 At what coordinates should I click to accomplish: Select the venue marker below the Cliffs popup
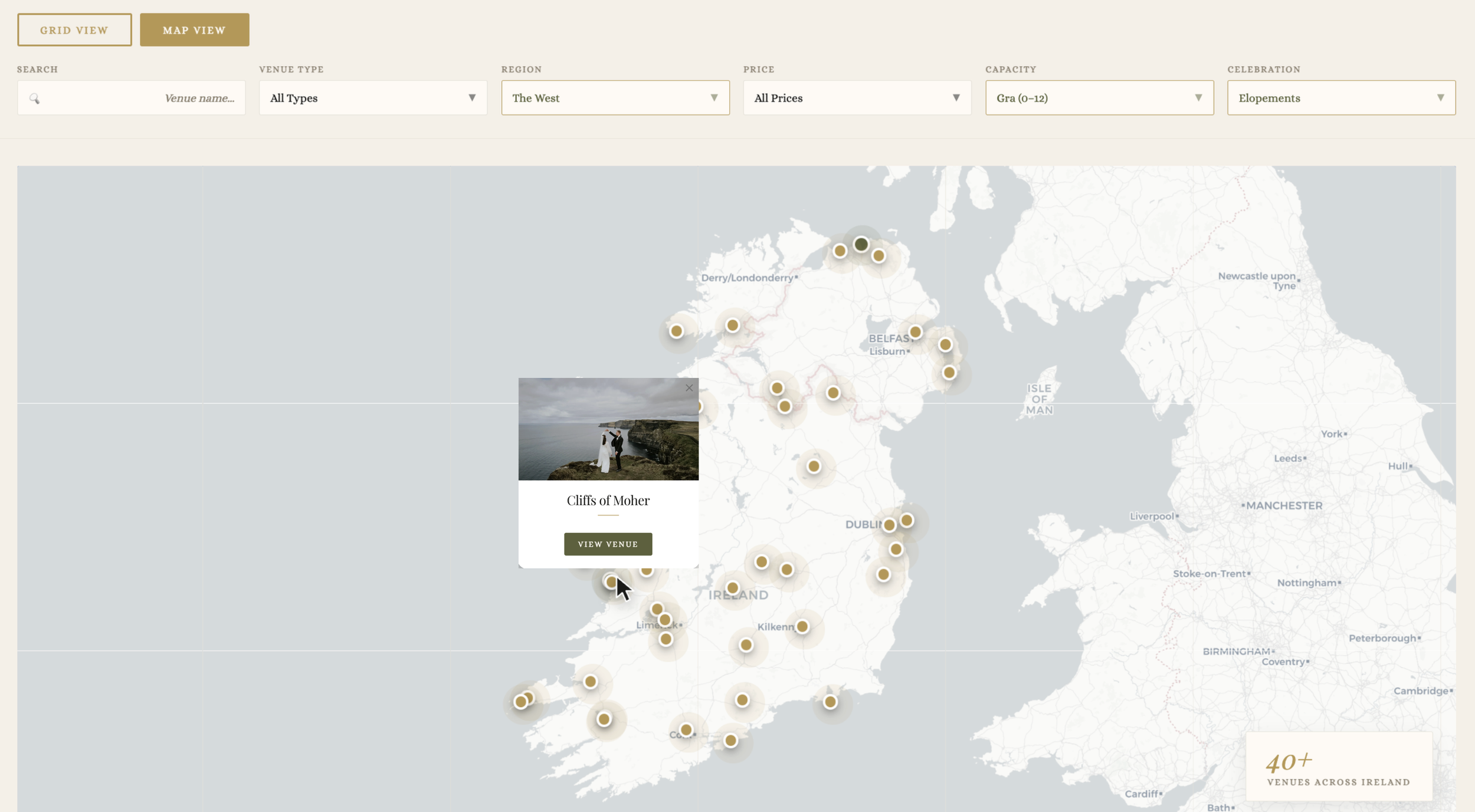pos(610,581)
